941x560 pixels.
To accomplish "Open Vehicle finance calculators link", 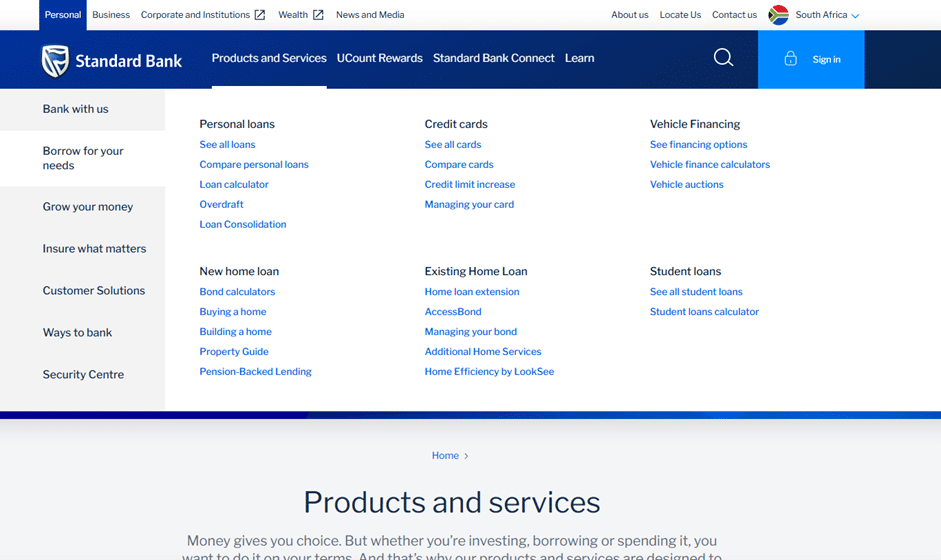I will [x=709, y=164].
